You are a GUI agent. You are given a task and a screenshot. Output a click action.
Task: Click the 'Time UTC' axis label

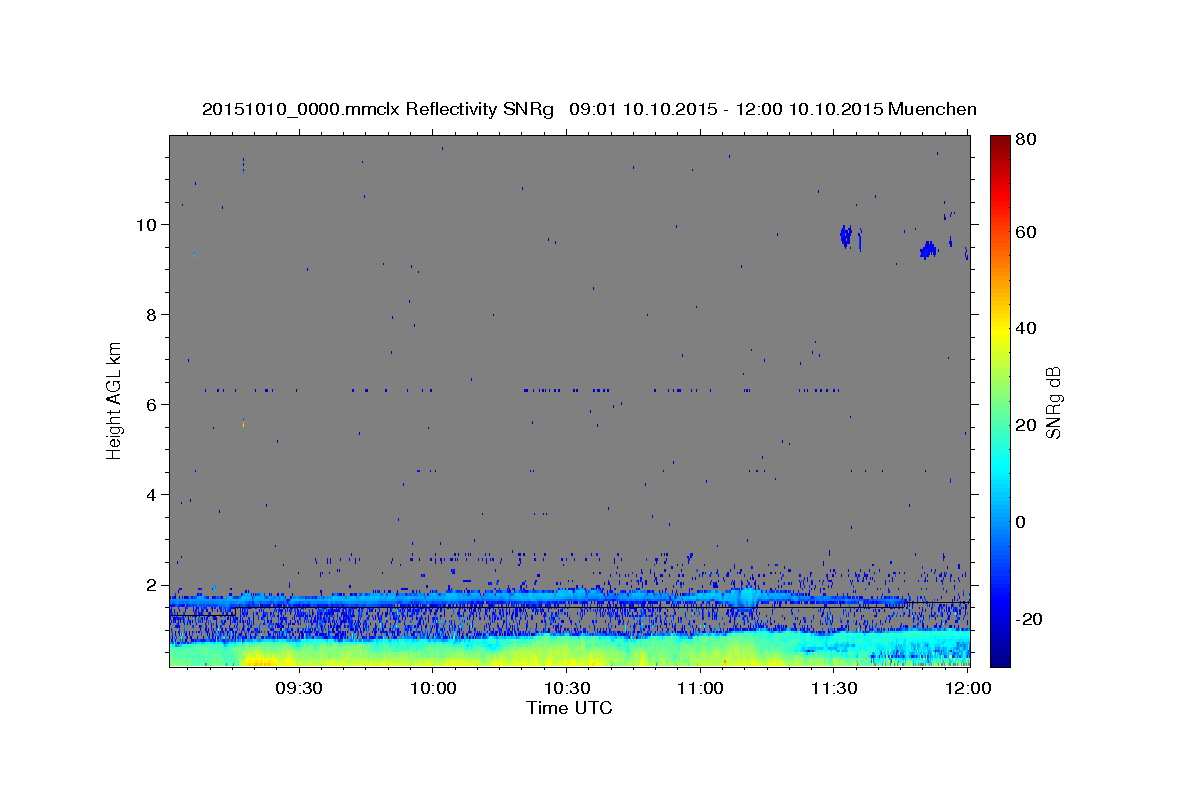coord(569,709)
